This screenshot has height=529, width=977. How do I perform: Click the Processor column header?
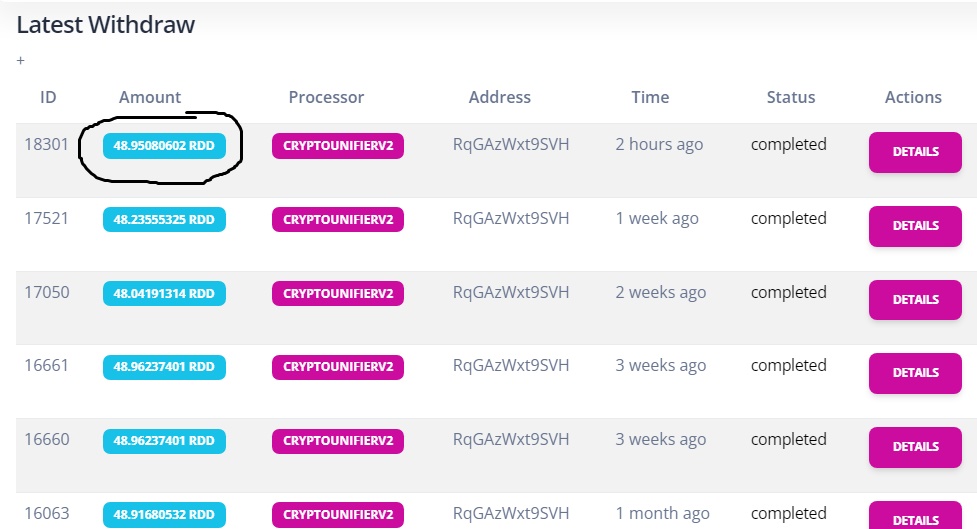tap(326, 97)
